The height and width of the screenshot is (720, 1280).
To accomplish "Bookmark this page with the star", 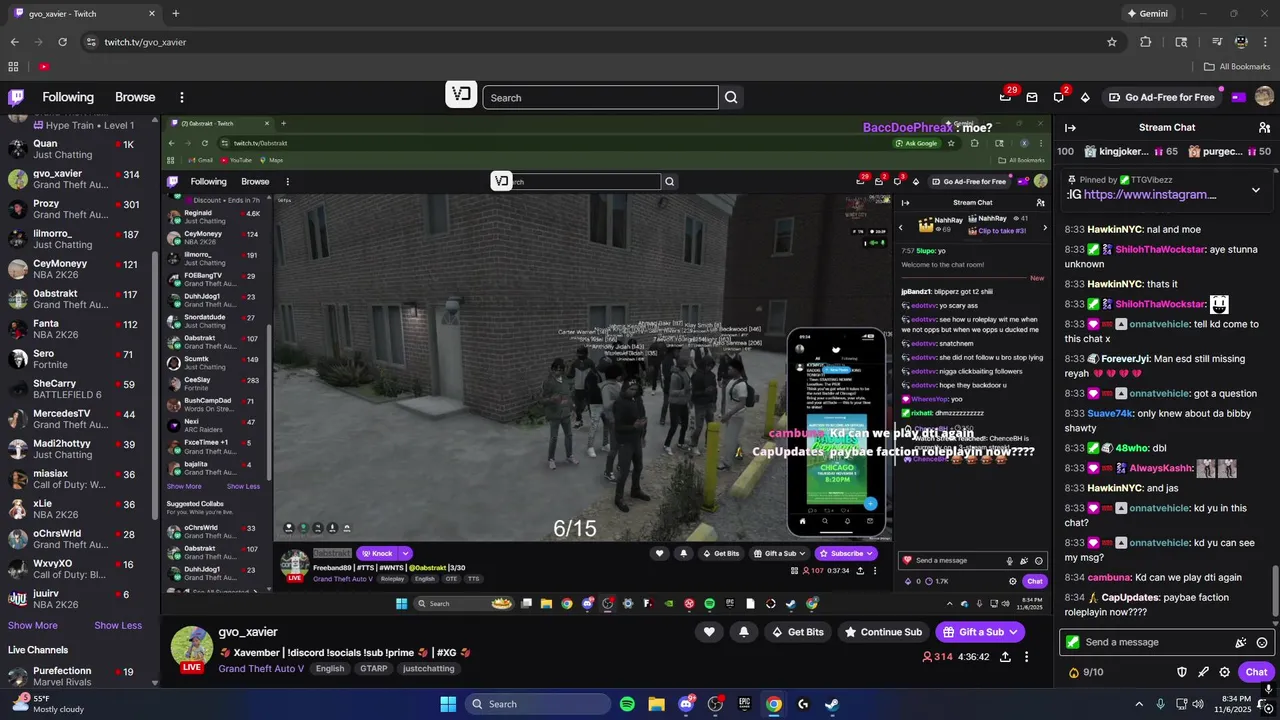I will 1111,42.
